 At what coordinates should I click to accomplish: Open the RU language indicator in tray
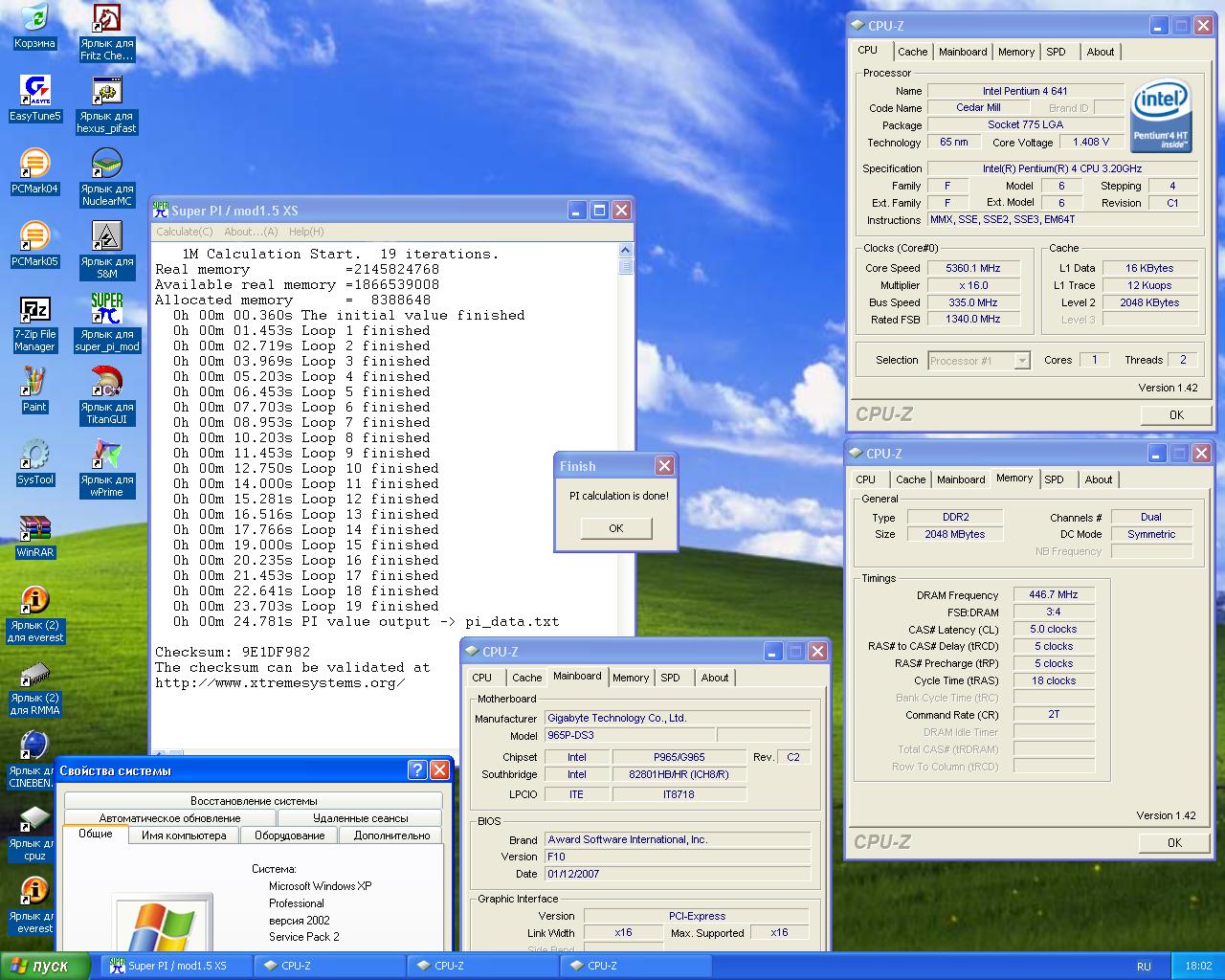tap(1144, 967)
